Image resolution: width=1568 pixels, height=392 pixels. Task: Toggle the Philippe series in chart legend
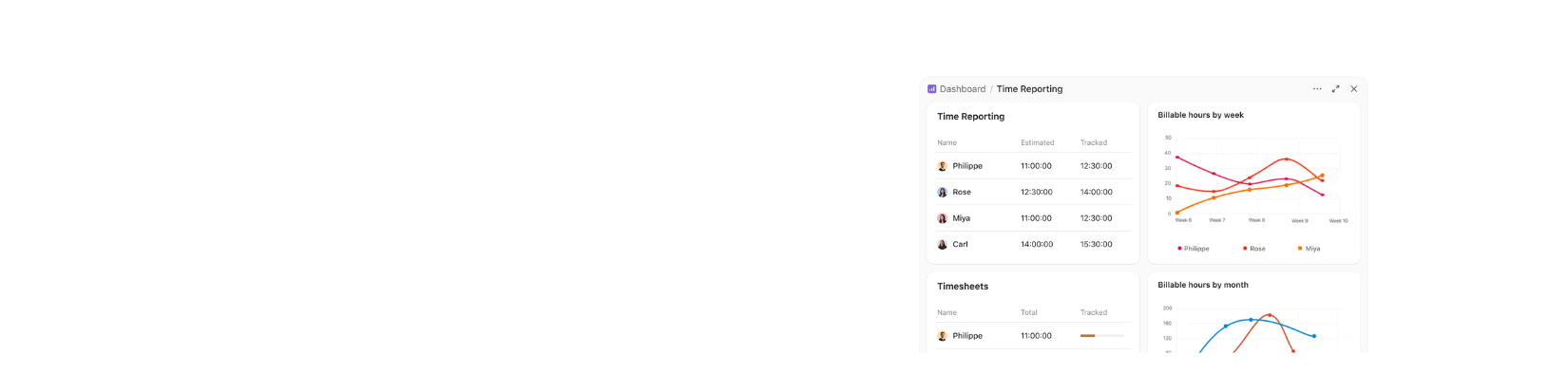[x=1195, y=249]
